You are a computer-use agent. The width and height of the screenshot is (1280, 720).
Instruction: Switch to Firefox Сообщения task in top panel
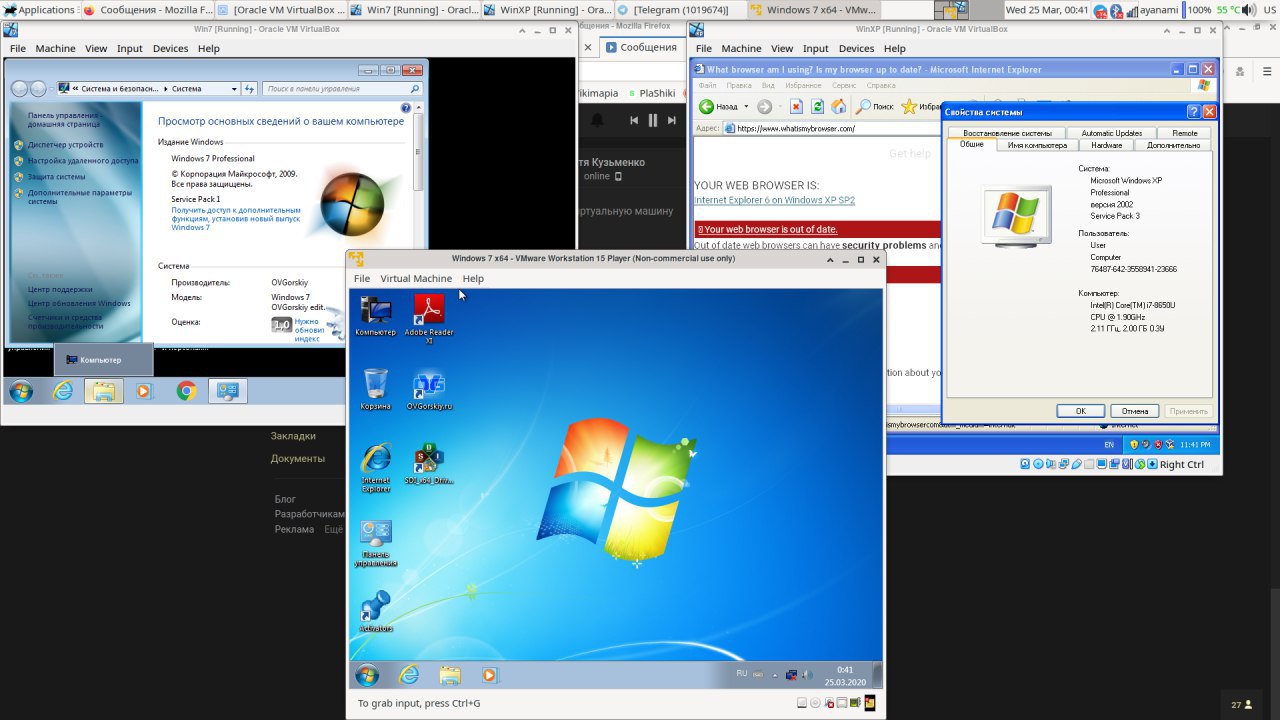[146, 10]
